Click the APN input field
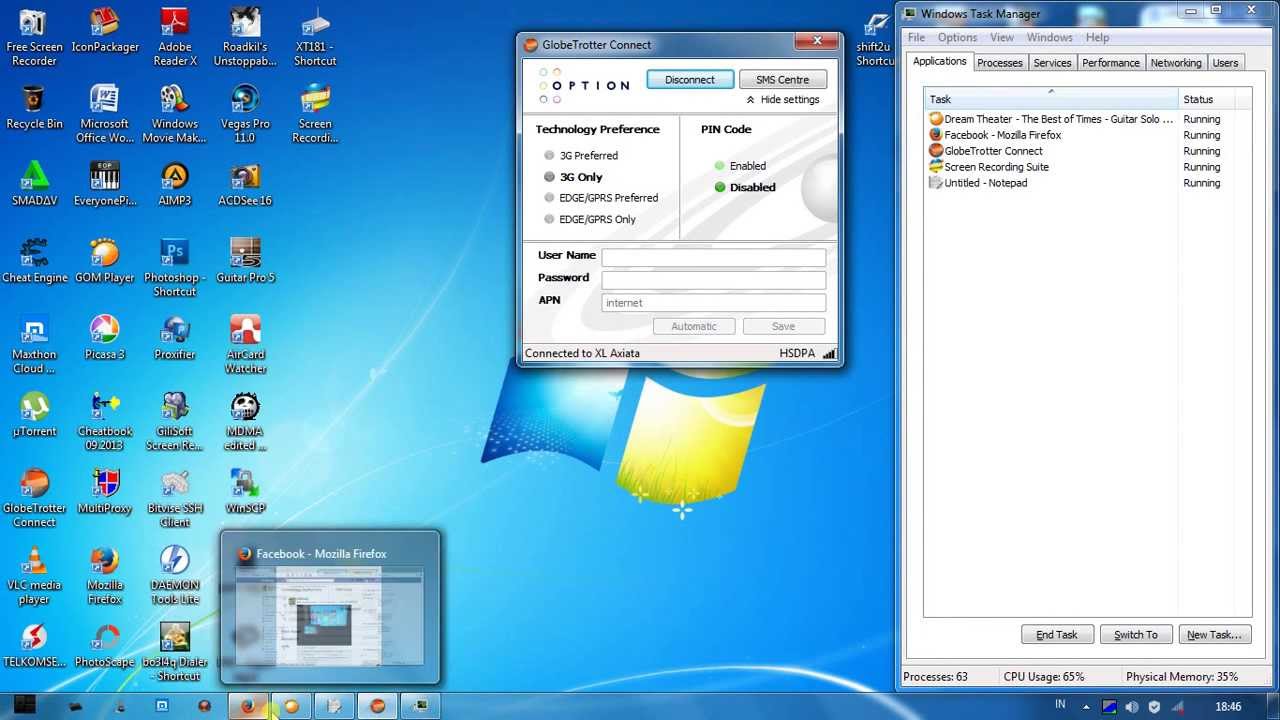This screenshot has width=1280, height=720. tap(714, 303)
